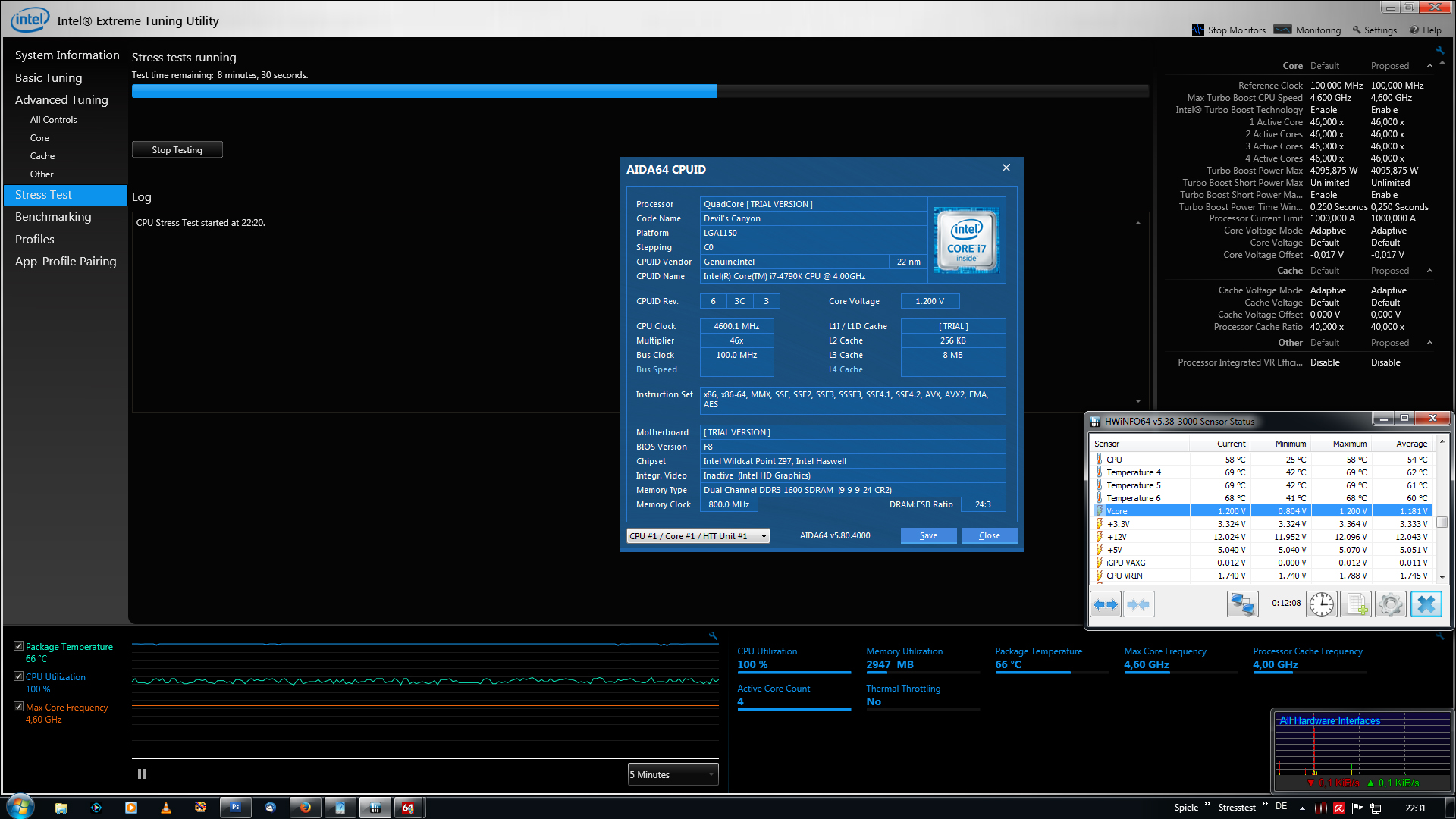Open HWiNFO sensor settings gear icon

pyautogui.click(x=1390, y=604)
